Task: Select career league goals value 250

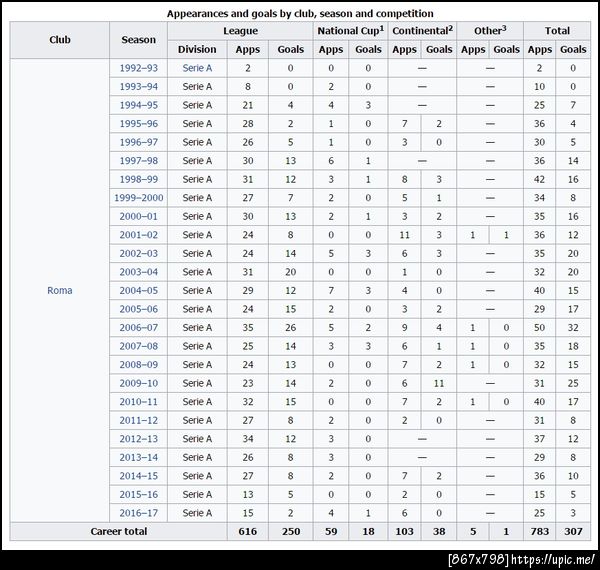Action: tap(291, 531)
